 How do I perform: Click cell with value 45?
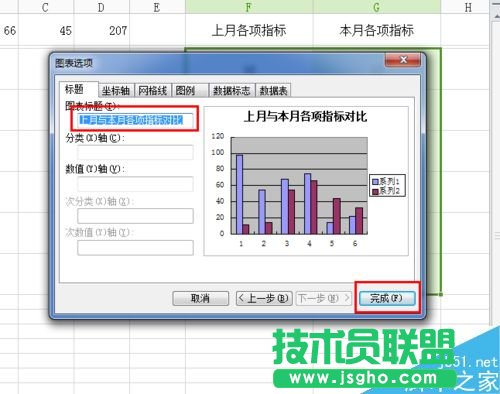point(46,30)
